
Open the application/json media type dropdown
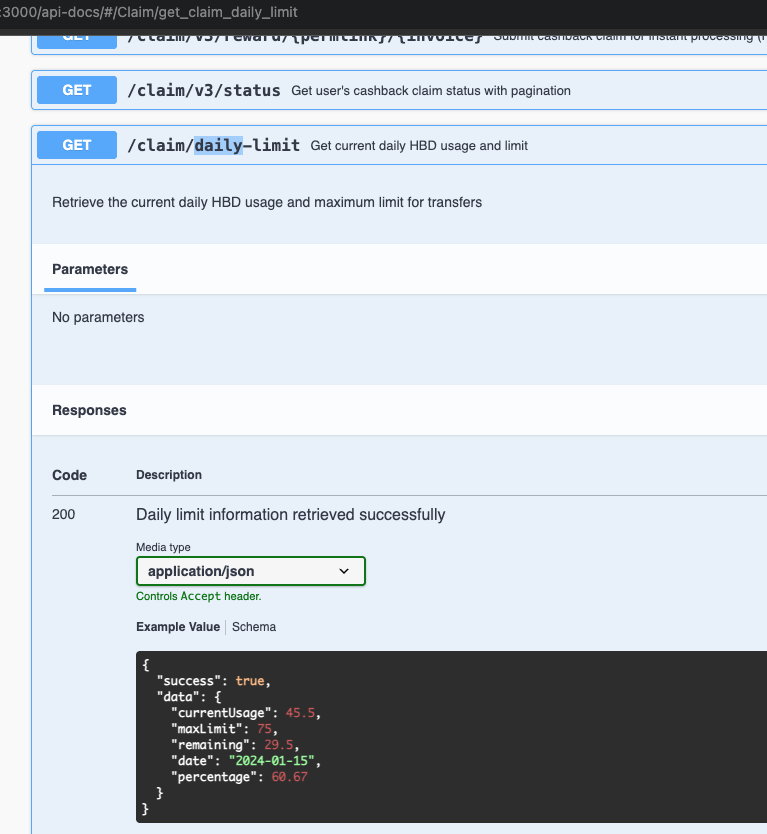[x=250, y=571]
